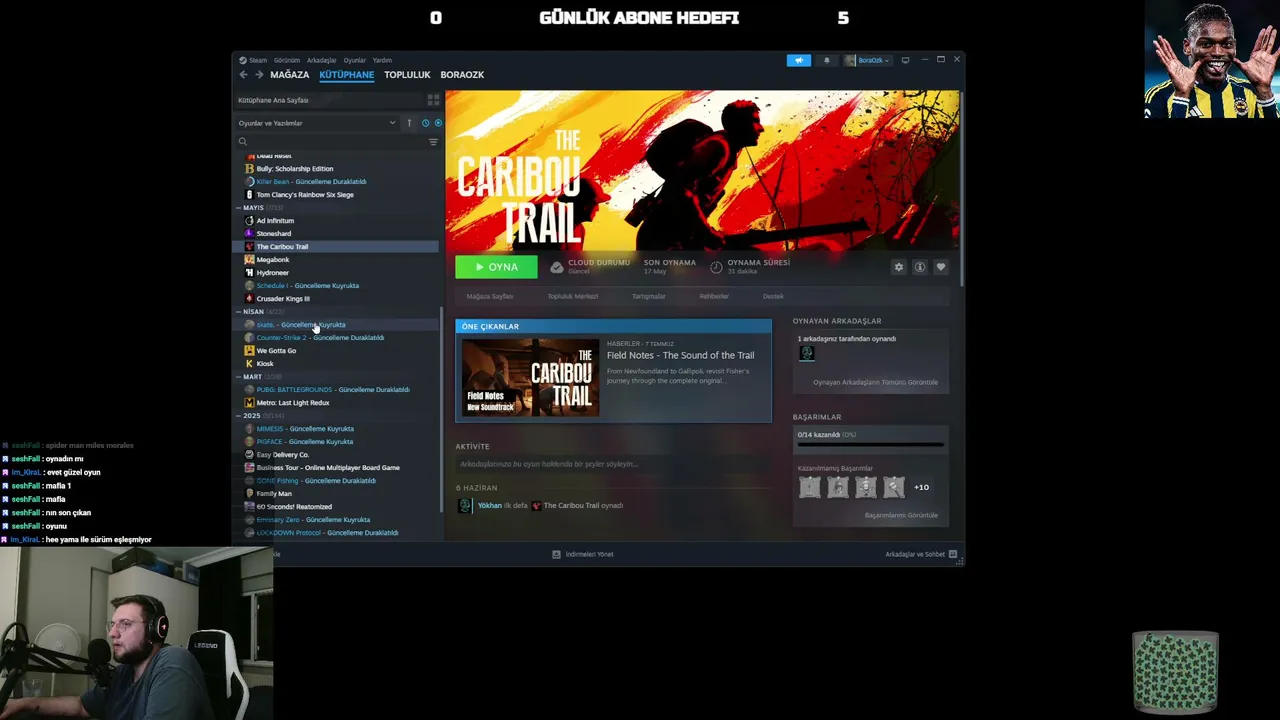Click Başarımlarımı Görüntüle link

pos(901,515)
